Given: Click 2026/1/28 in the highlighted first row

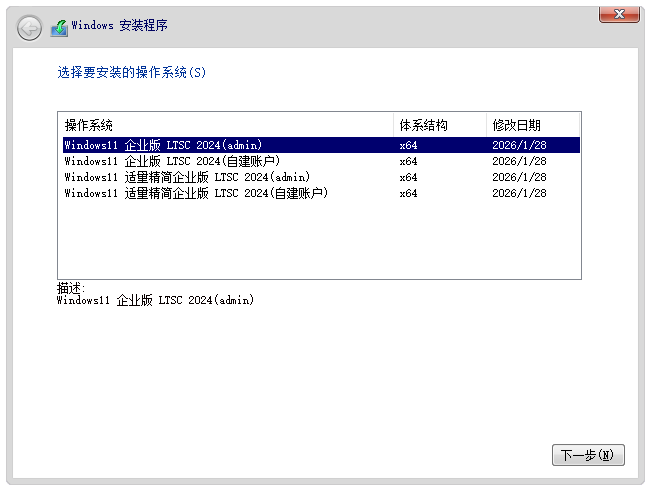Looking at the screenshot, I should (x=519, y=145).
